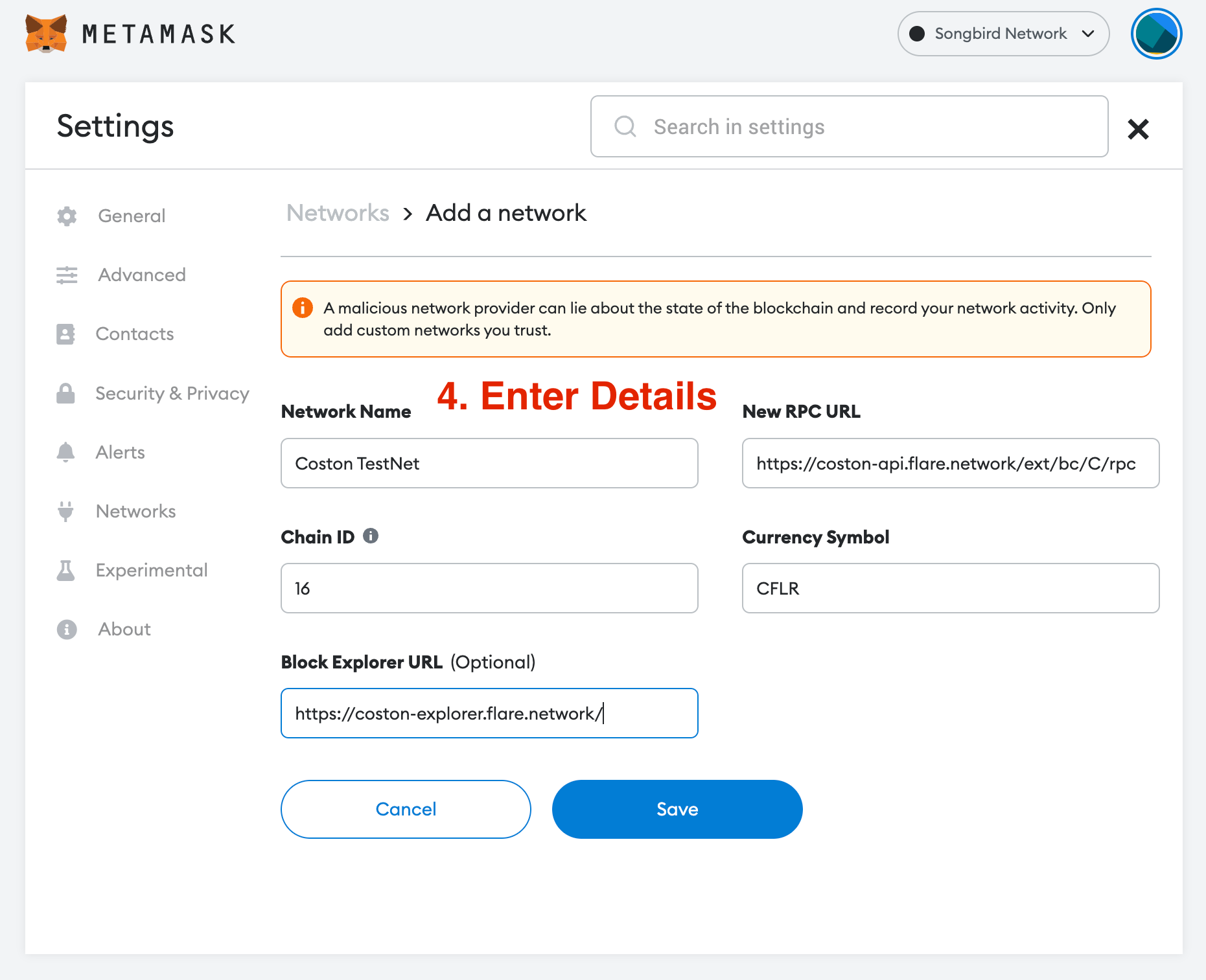Click the General gear icon
Image resolution: width=1206 pixels, height=980 pixels.
tap(67, 216)
